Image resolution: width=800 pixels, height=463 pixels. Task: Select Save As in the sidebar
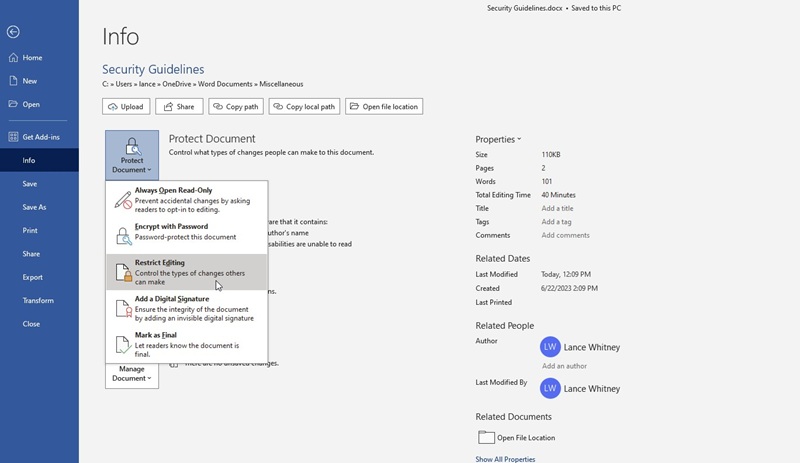[x=35, y=207]
